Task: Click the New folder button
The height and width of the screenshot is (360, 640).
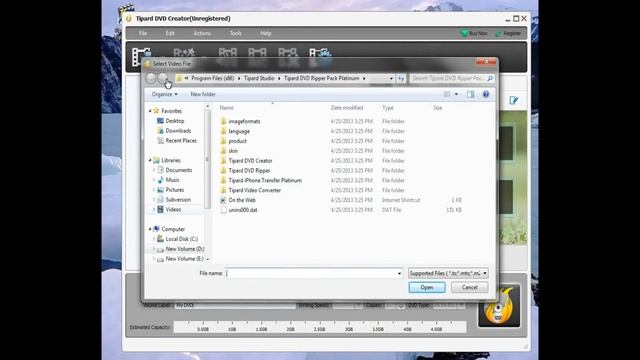Action: click(203, 94)
